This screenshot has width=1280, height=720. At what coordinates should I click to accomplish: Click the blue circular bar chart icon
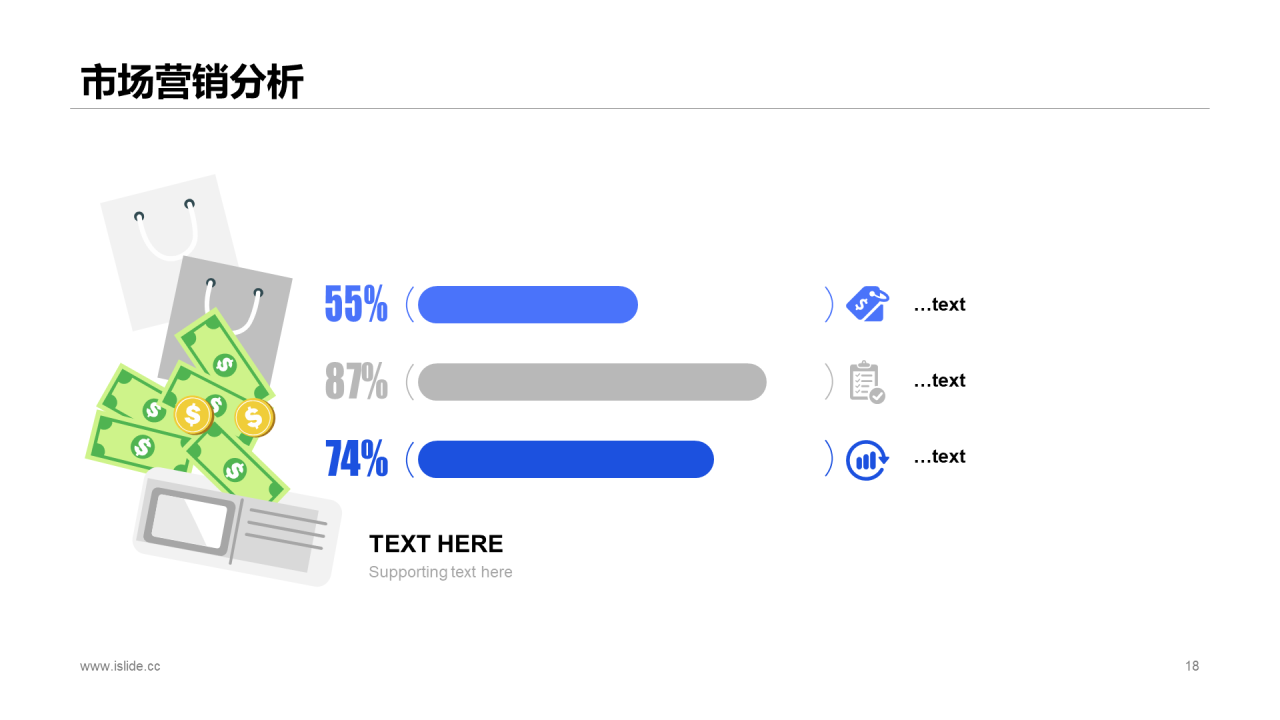point(867,460)
